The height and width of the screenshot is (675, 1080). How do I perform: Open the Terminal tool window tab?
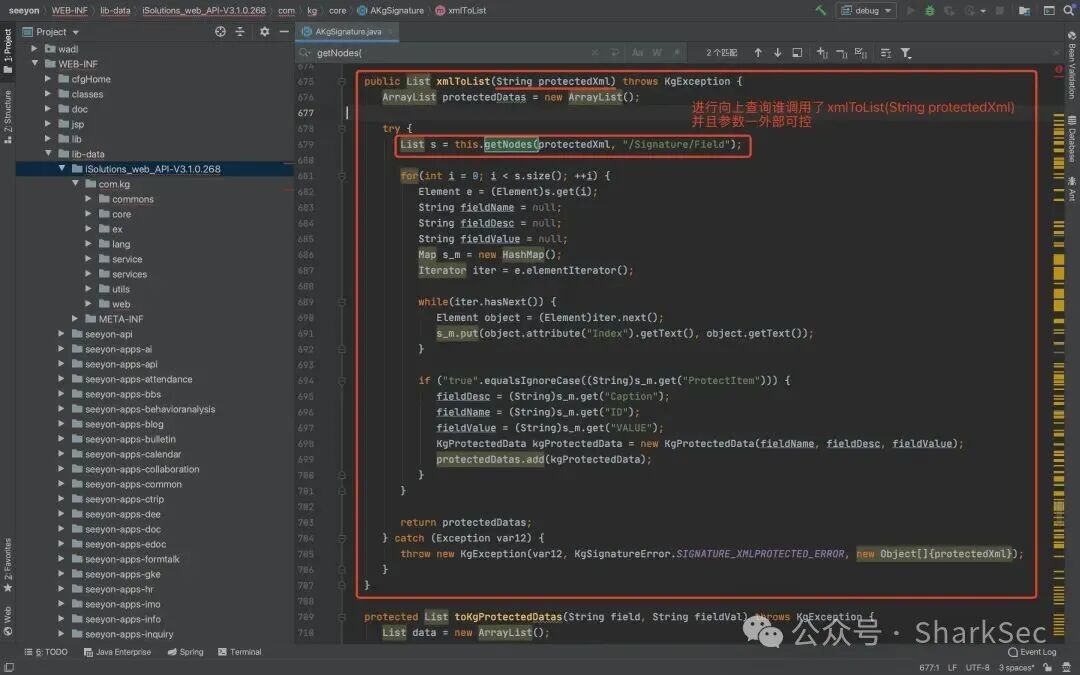(239, 652)
